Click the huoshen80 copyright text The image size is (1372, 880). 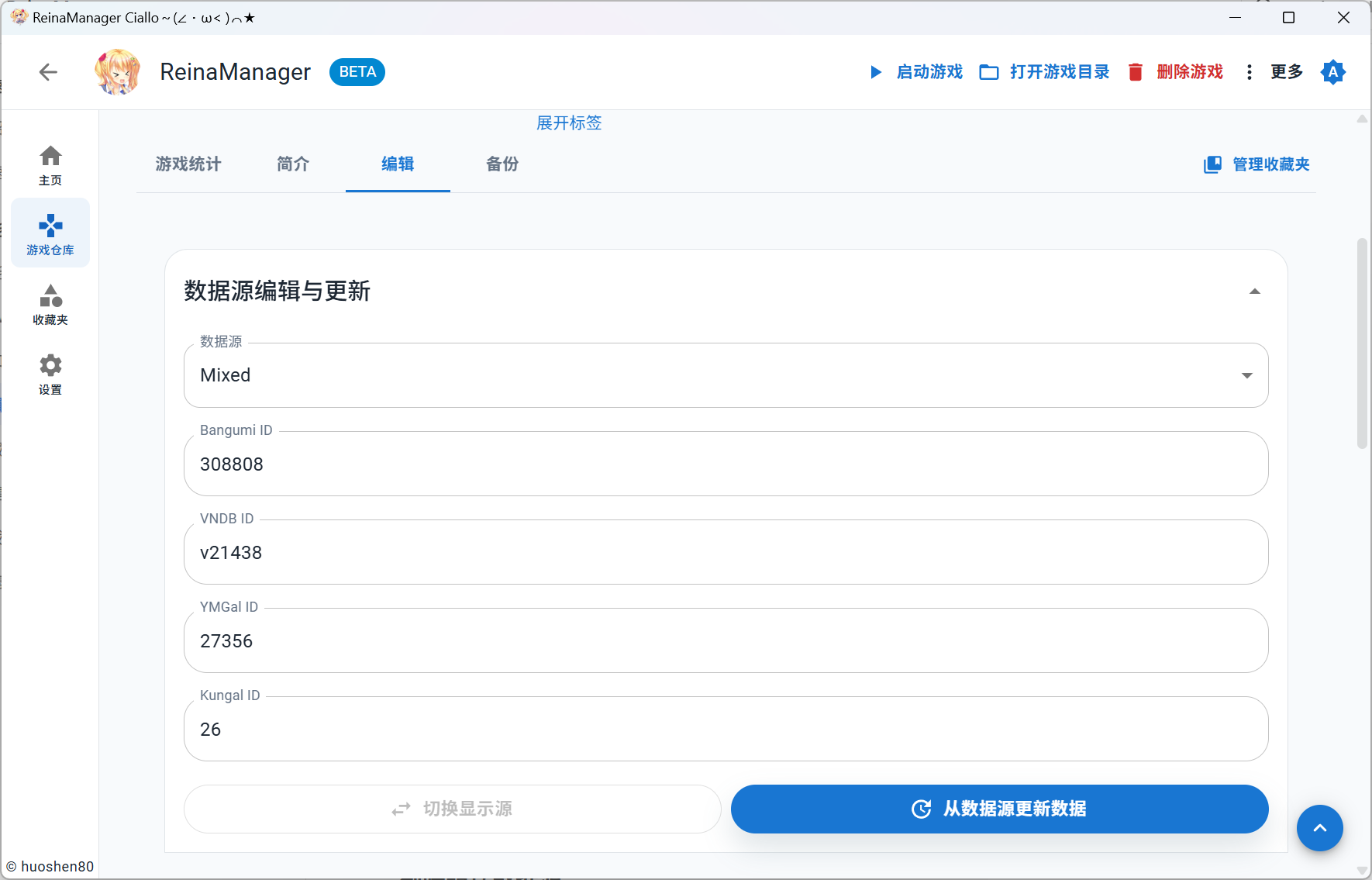point(50,866)
